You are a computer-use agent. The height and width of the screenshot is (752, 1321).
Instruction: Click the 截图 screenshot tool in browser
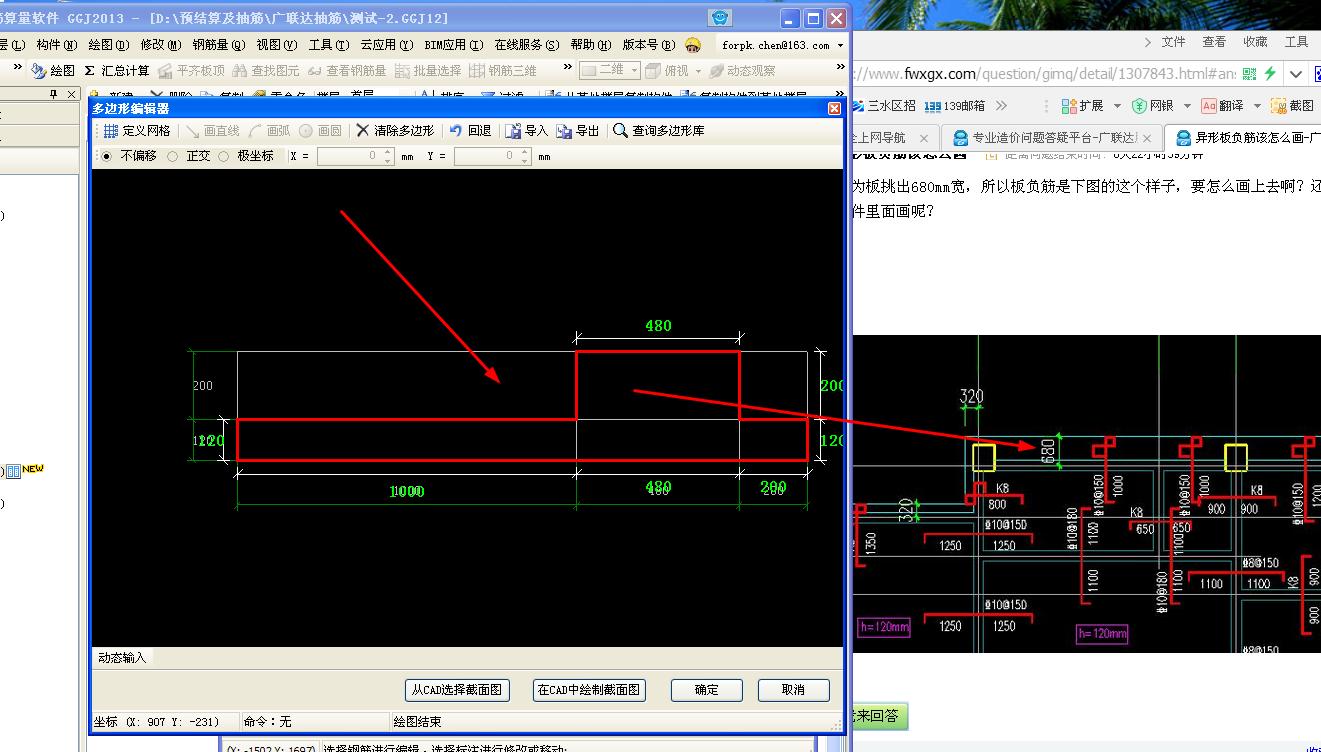[x=1292, y=105]
